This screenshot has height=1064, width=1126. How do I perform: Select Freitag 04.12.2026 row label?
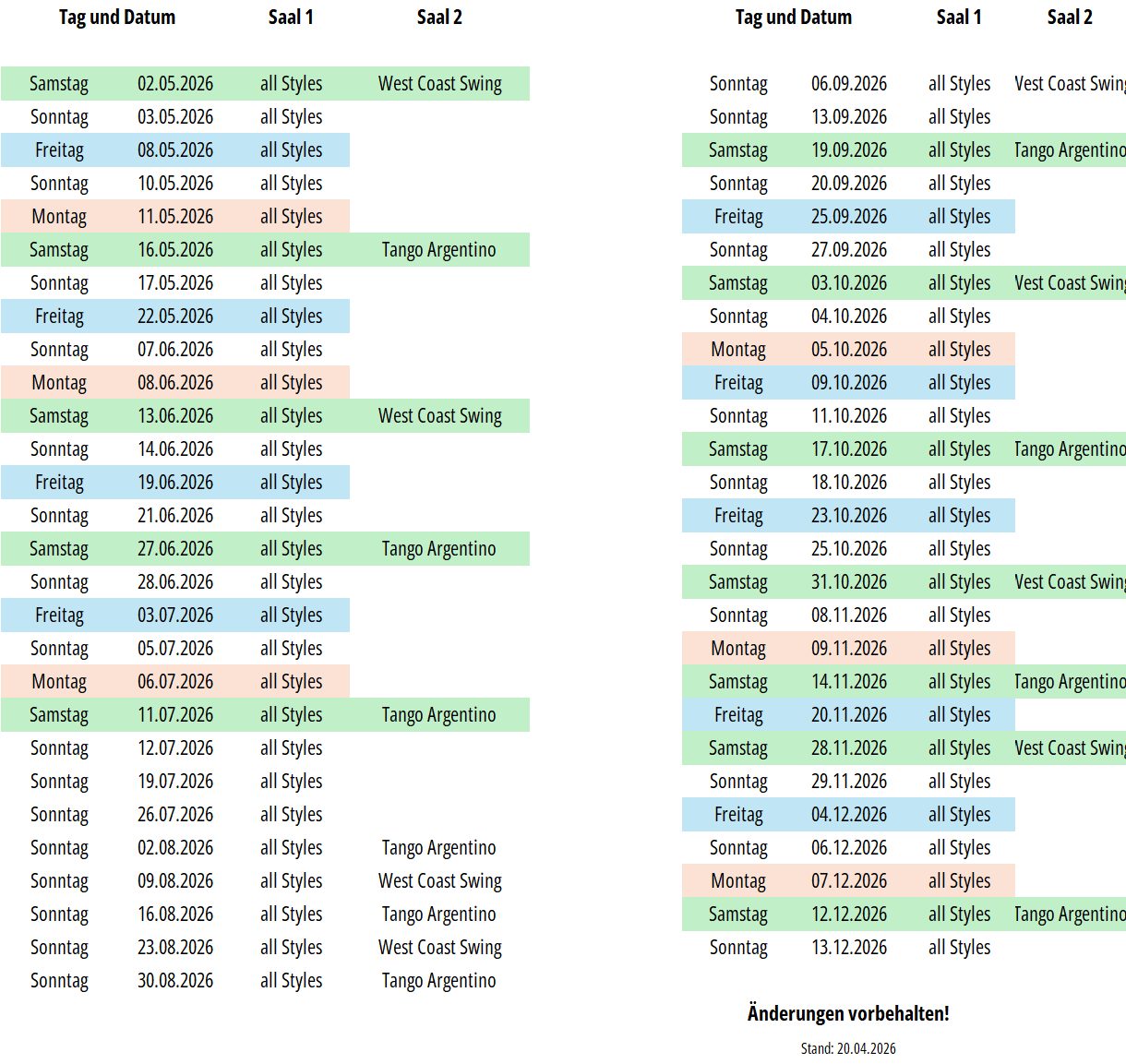(x=738, y=815)
